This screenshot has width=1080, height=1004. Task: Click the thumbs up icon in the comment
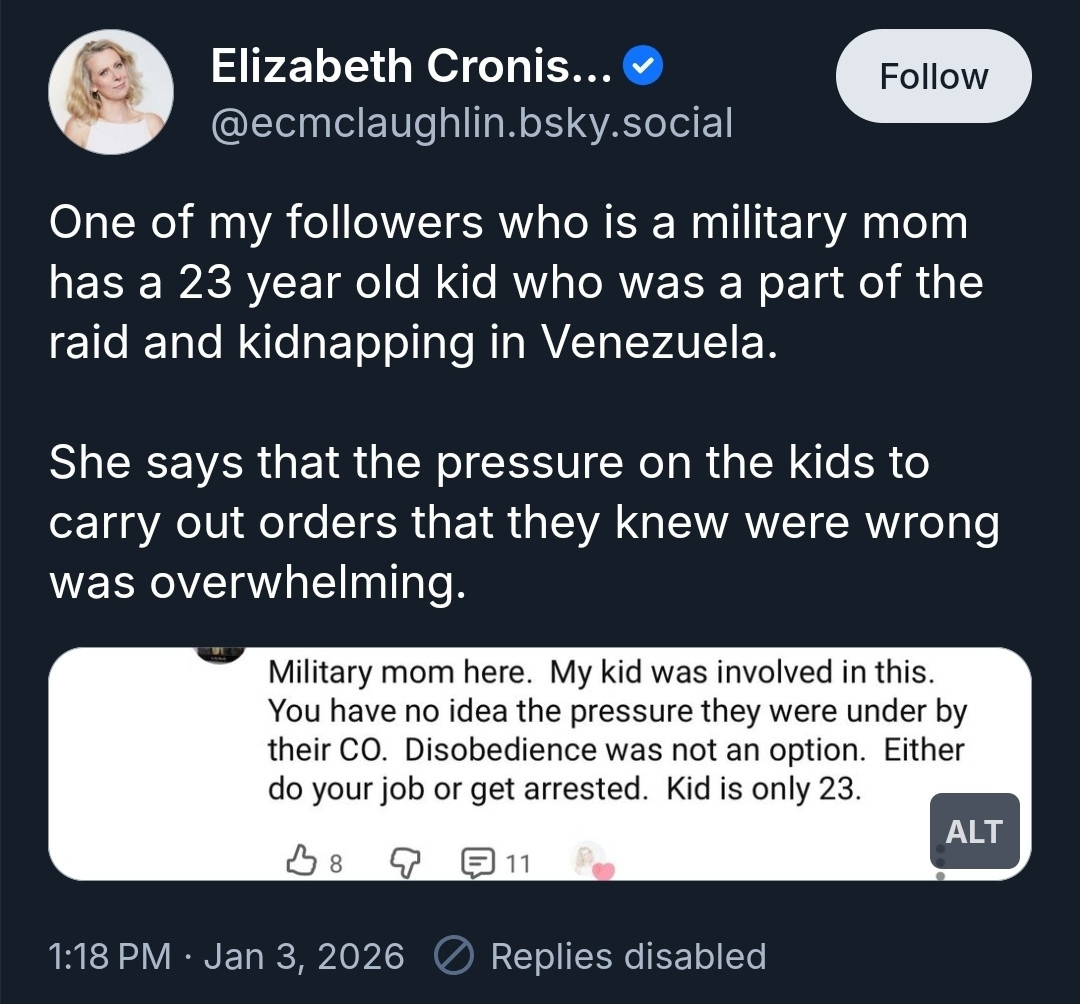pyautogui.click(x=300, y=860)
